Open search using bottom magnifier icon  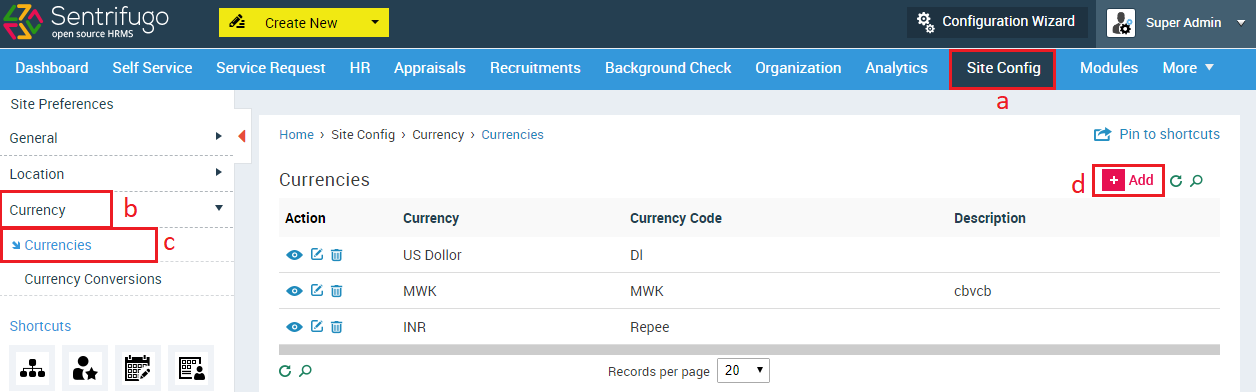pyautogui.click(x=306, y=371)
